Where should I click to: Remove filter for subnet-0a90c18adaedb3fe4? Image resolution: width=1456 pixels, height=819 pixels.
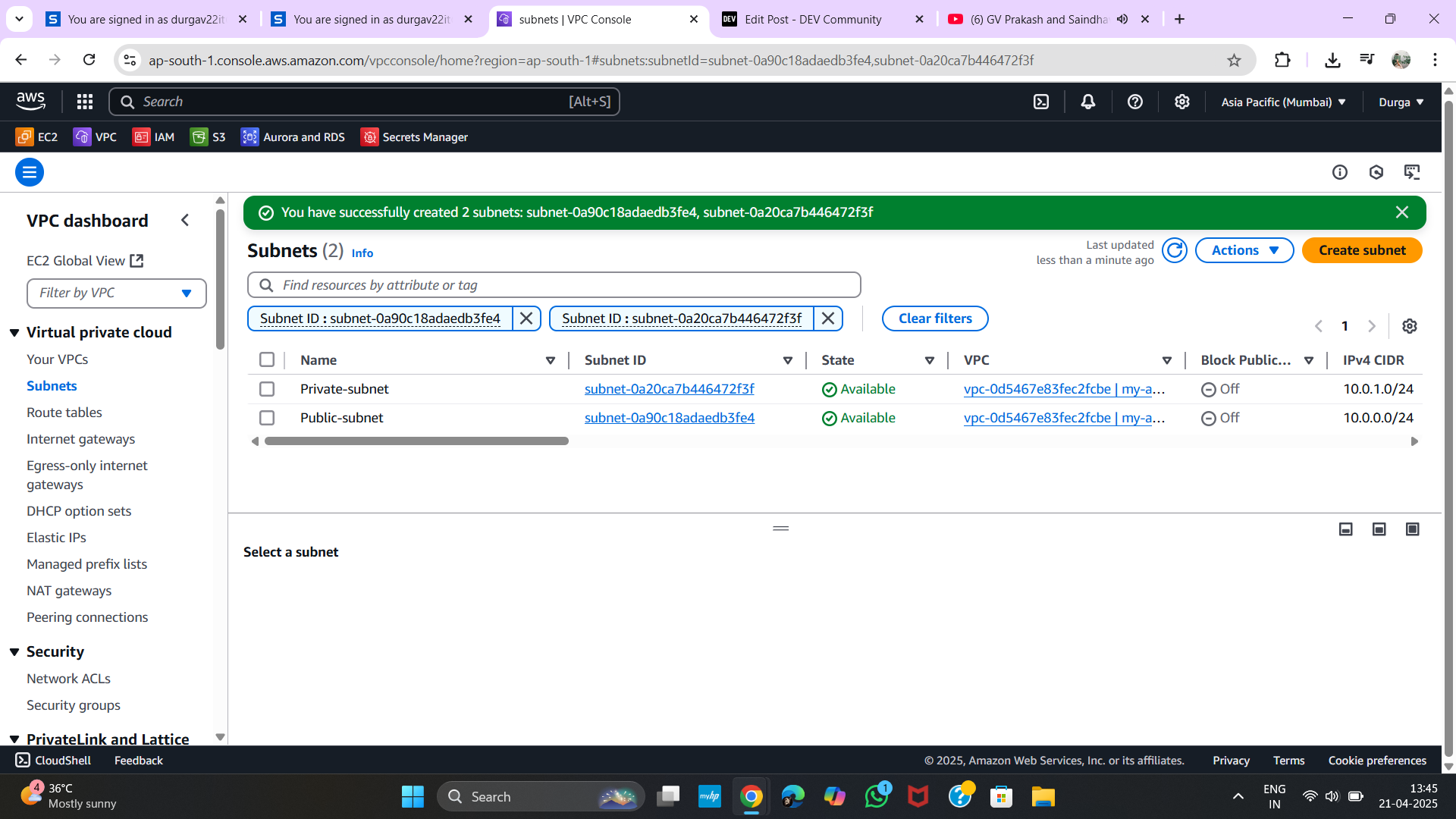pyautogui.click(x=526, y=318)
